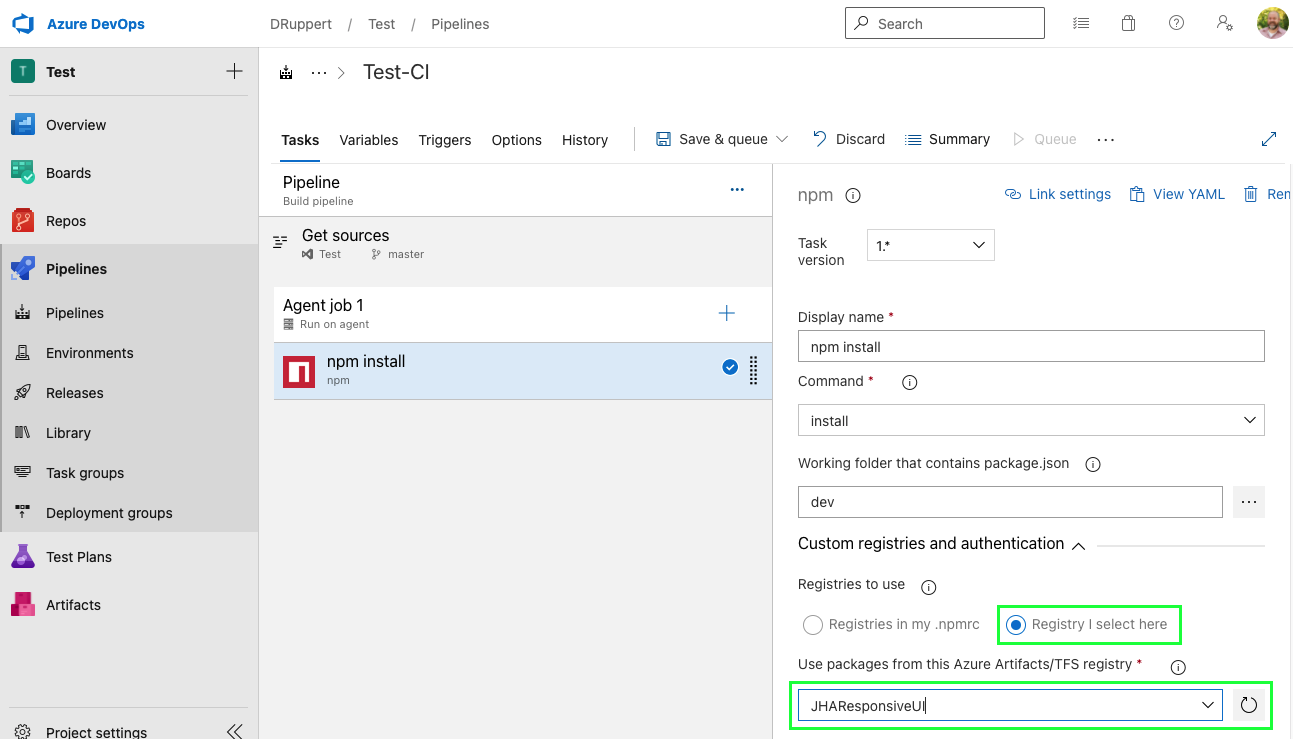Switch to the Variables tab
This screenshot has width=1293, height=739.
pos(368,140)
